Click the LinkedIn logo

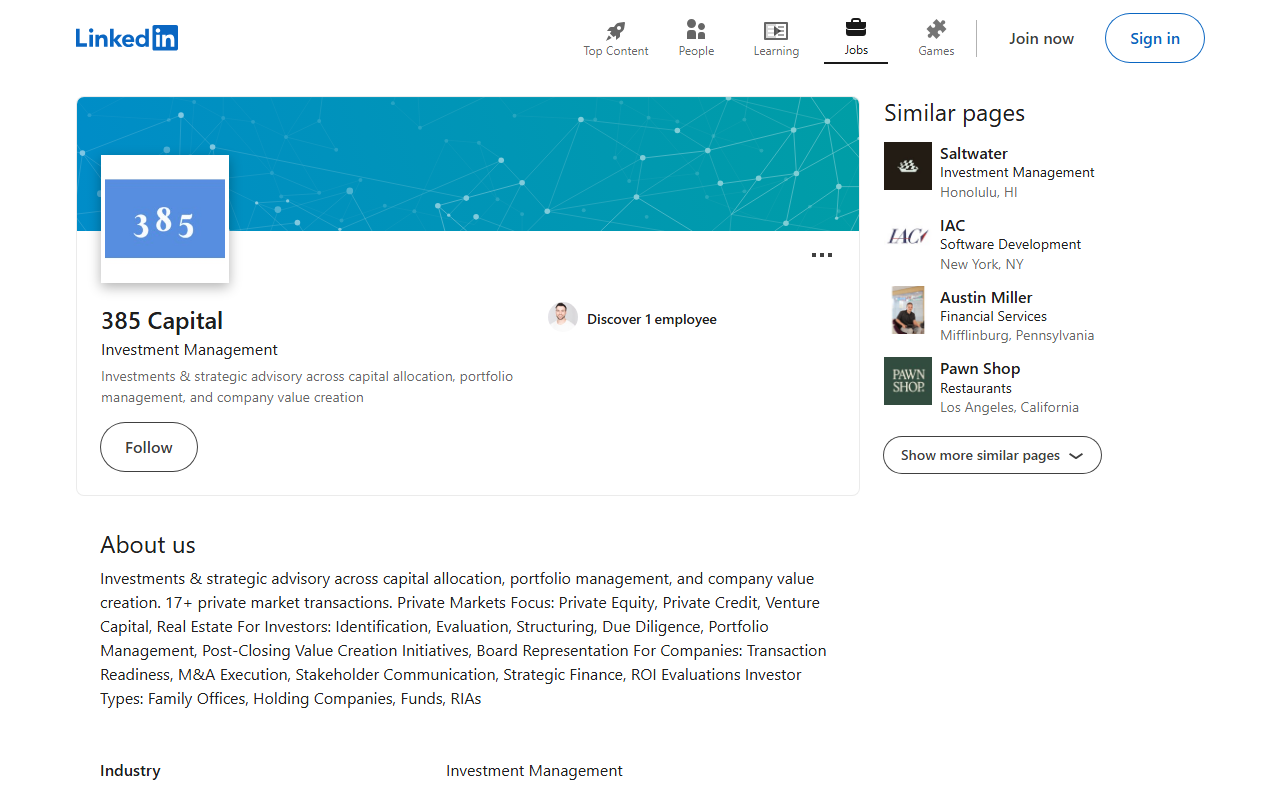pos(127,38)
